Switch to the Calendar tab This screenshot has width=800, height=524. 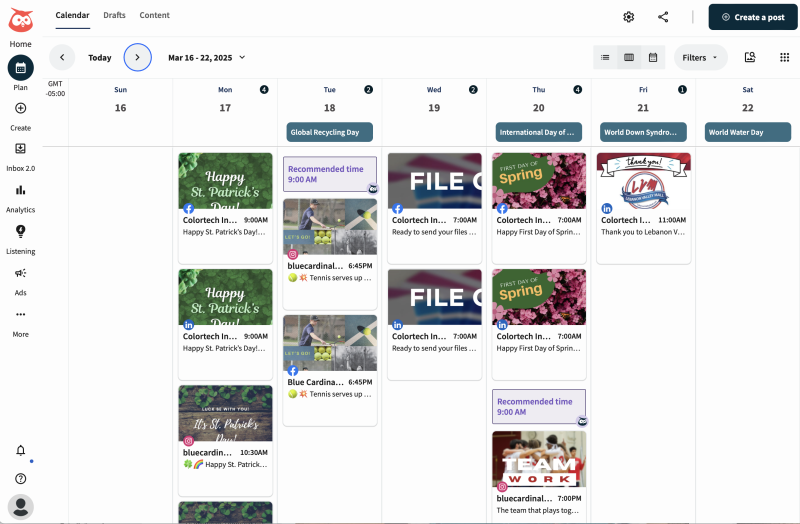[x=72, y=15]
